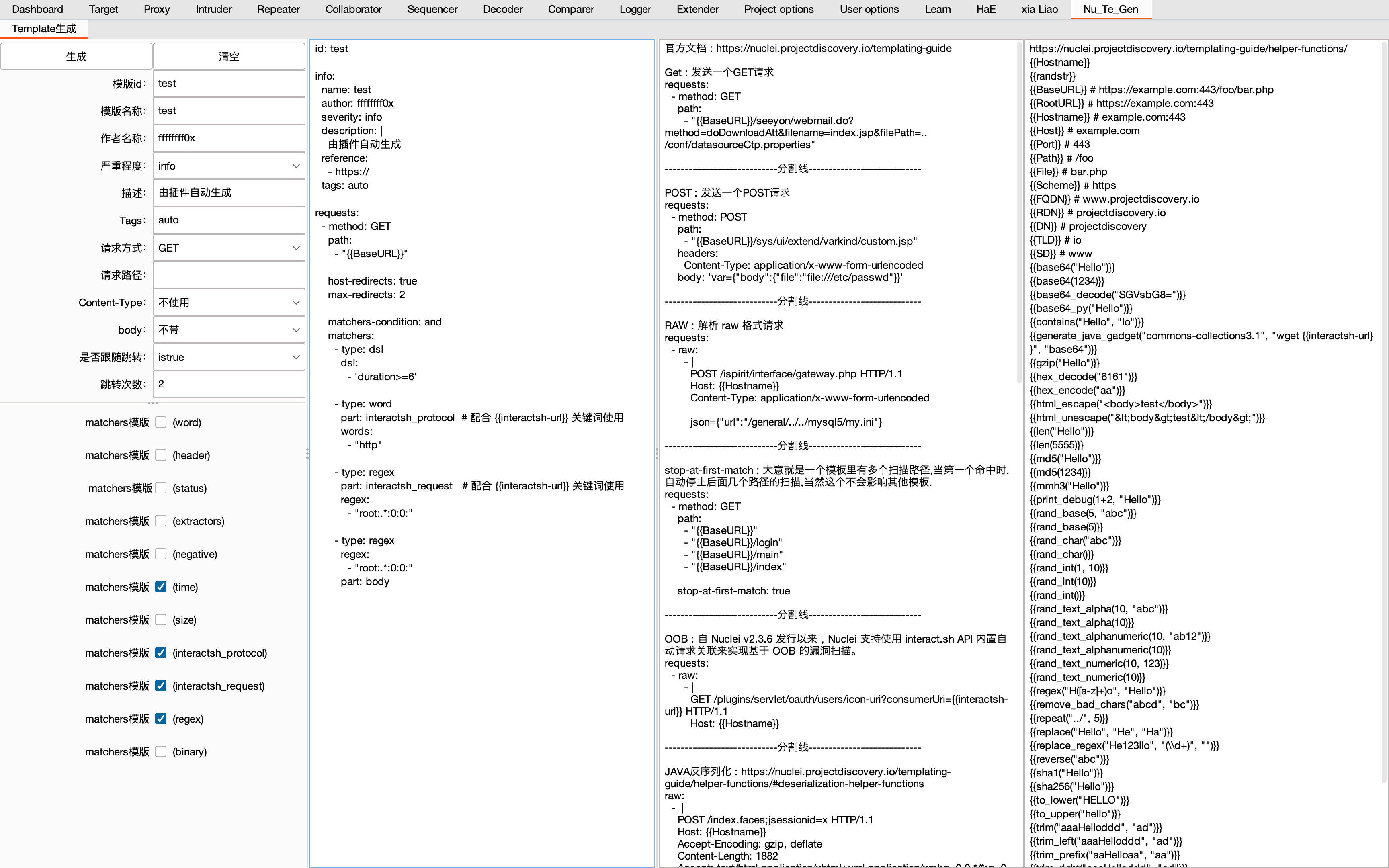Uncheck the matchers (time) checkbox
This screenshot has width=1389, height=868.
click(161, 587)
